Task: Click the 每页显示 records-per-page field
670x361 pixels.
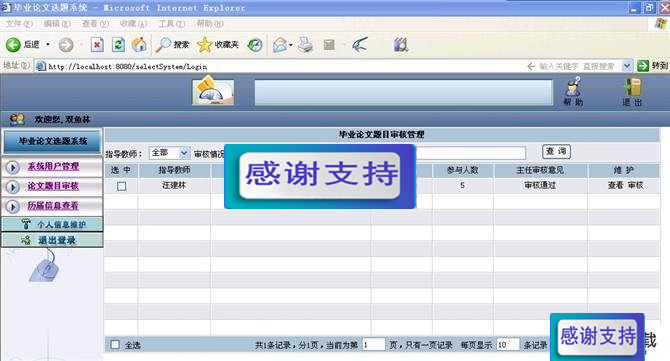Action: pyautogui.click(x=508, y=344)
